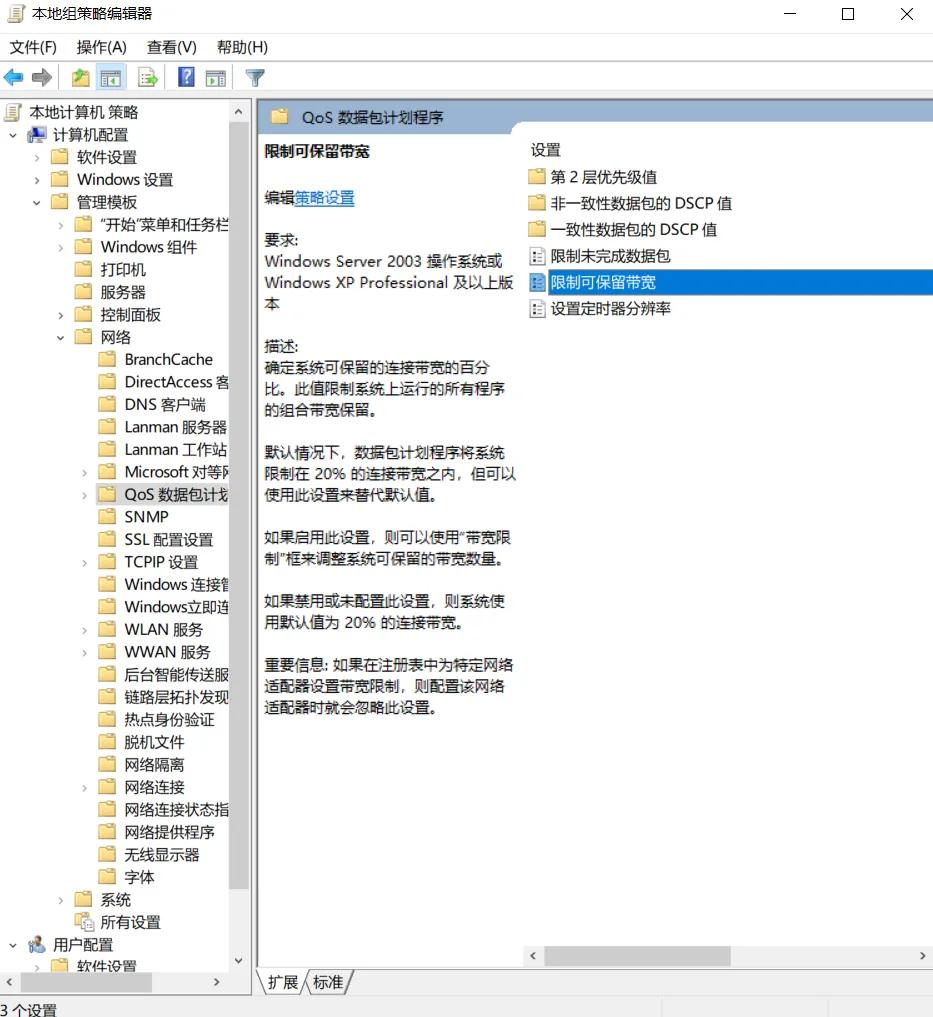Switch to the 标准 tab
This screenshot has width=933, height=1017.
point(328,983)
